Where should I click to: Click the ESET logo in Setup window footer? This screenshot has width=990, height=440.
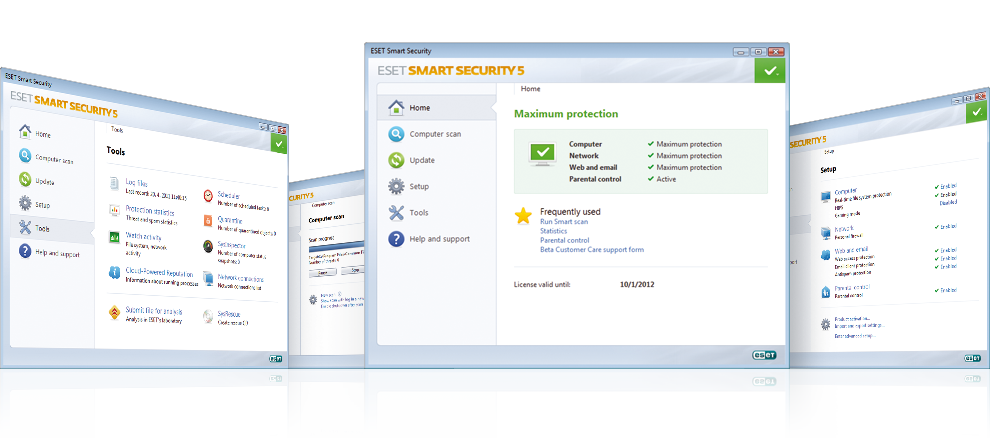coord(973,357)
